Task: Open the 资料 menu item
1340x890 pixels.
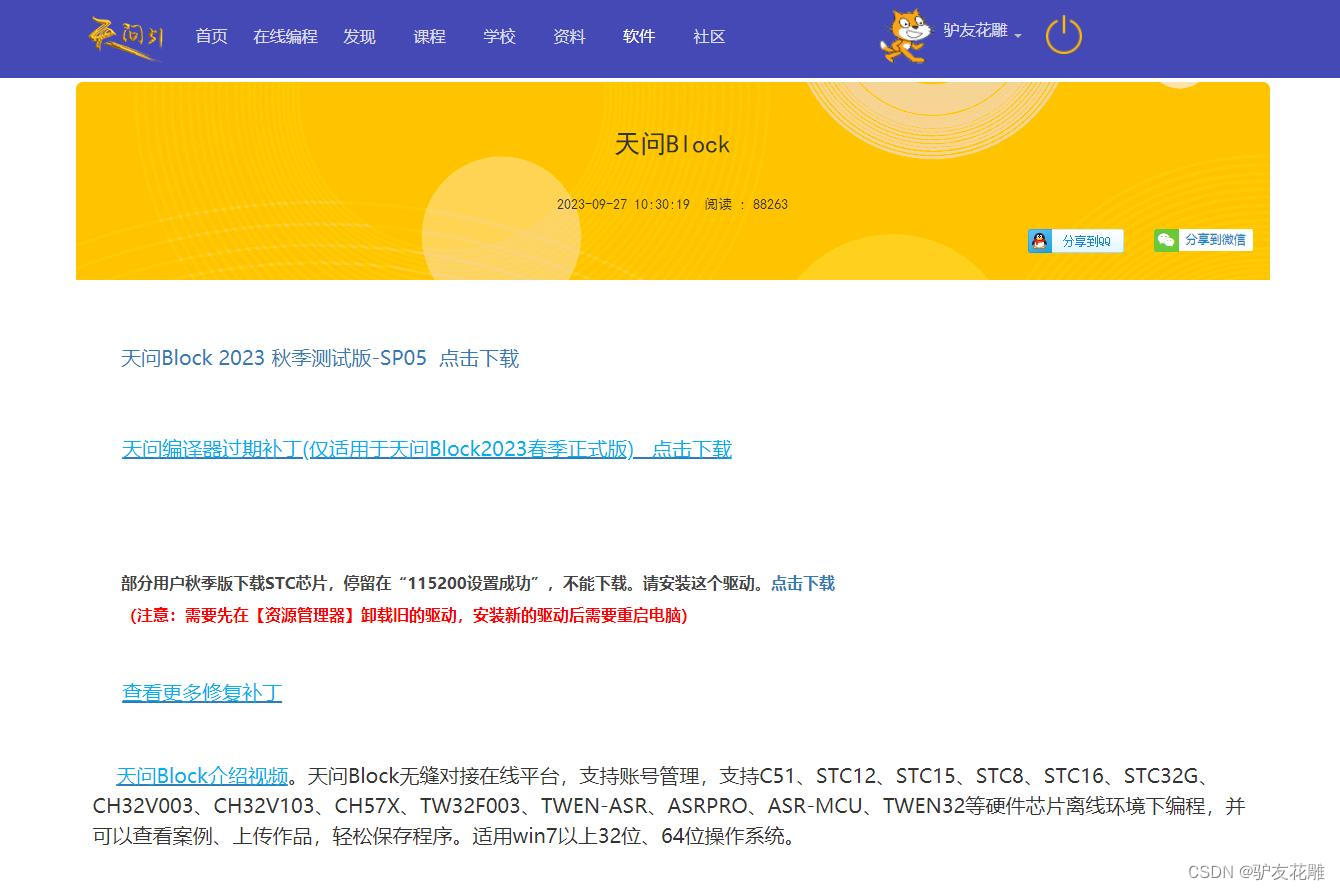Action: coord(569,36)
